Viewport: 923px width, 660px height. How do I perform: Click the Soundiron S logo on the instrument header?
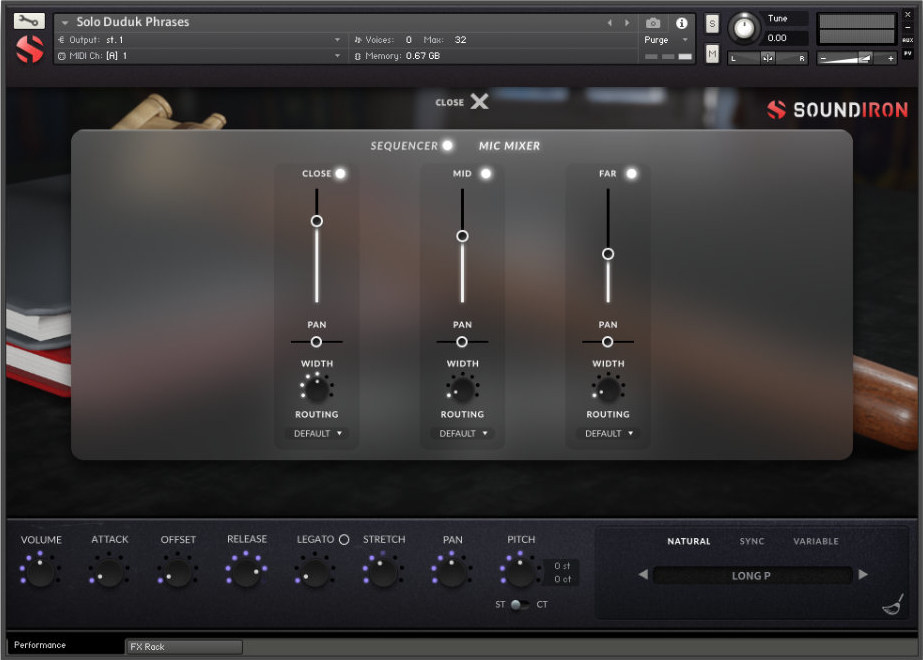coord(28,47)
